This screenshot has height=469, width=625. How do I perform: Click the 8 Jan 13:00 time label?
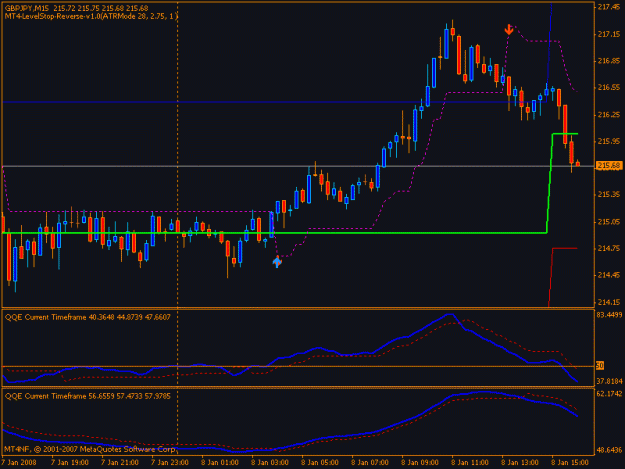pyautogui.click(x=520, y=462)
